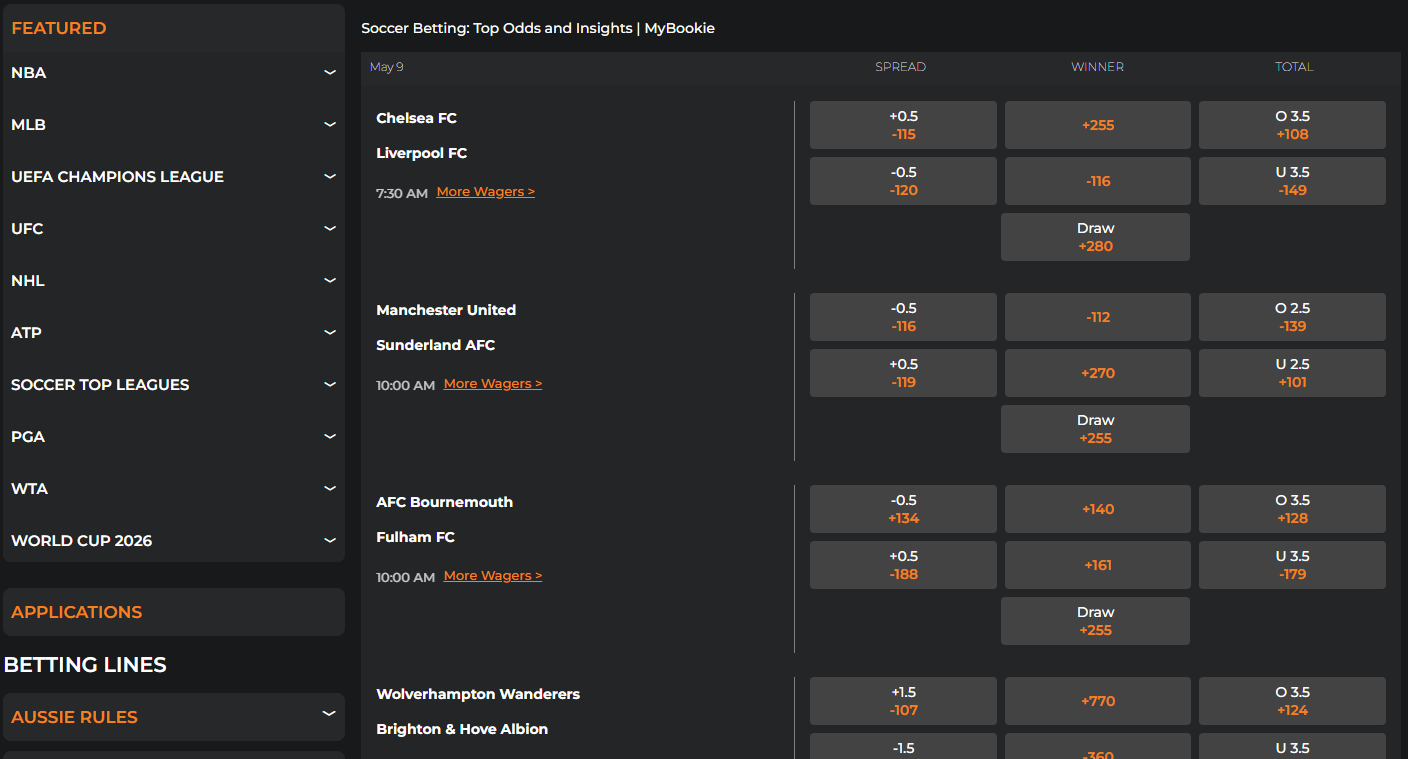
Task: Bet Sunderland AFC spread +0.5 -119
Action: pos(903,373)
